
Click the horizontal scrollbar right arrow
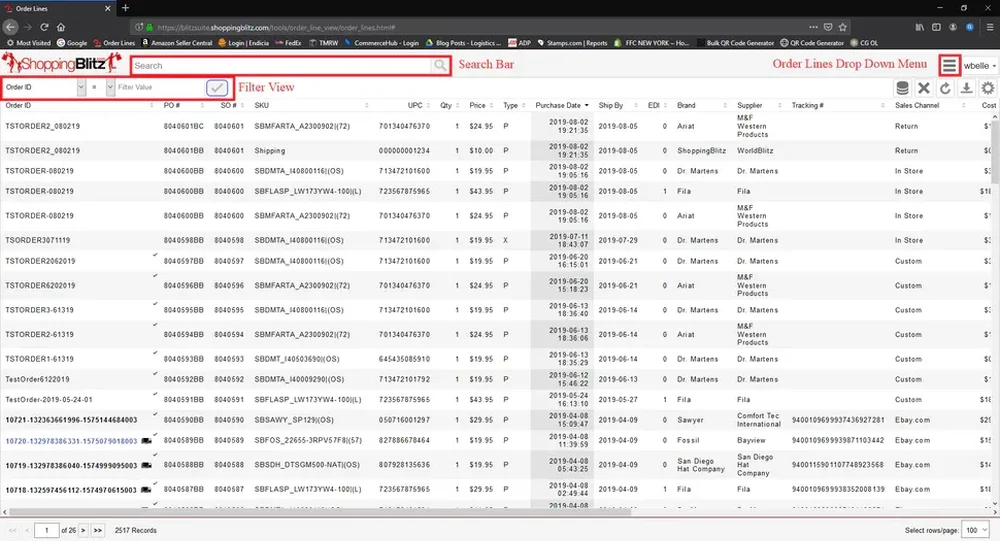[996, 512]
